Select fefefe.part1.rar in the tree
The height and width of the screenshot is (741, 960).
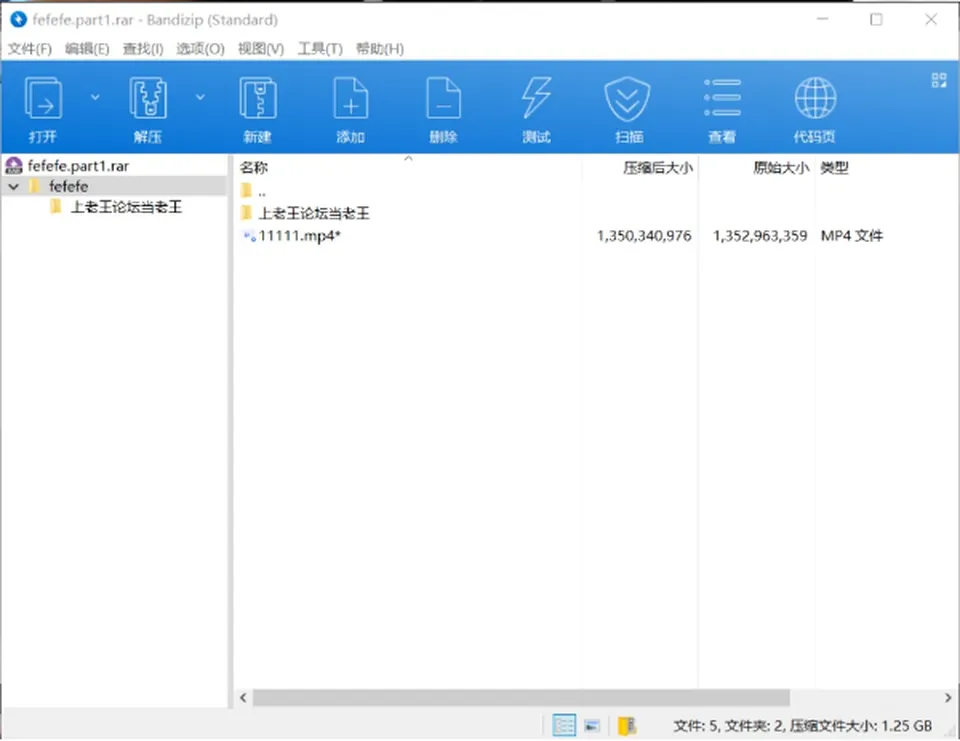pyautogui.click(x=78, y=166)
